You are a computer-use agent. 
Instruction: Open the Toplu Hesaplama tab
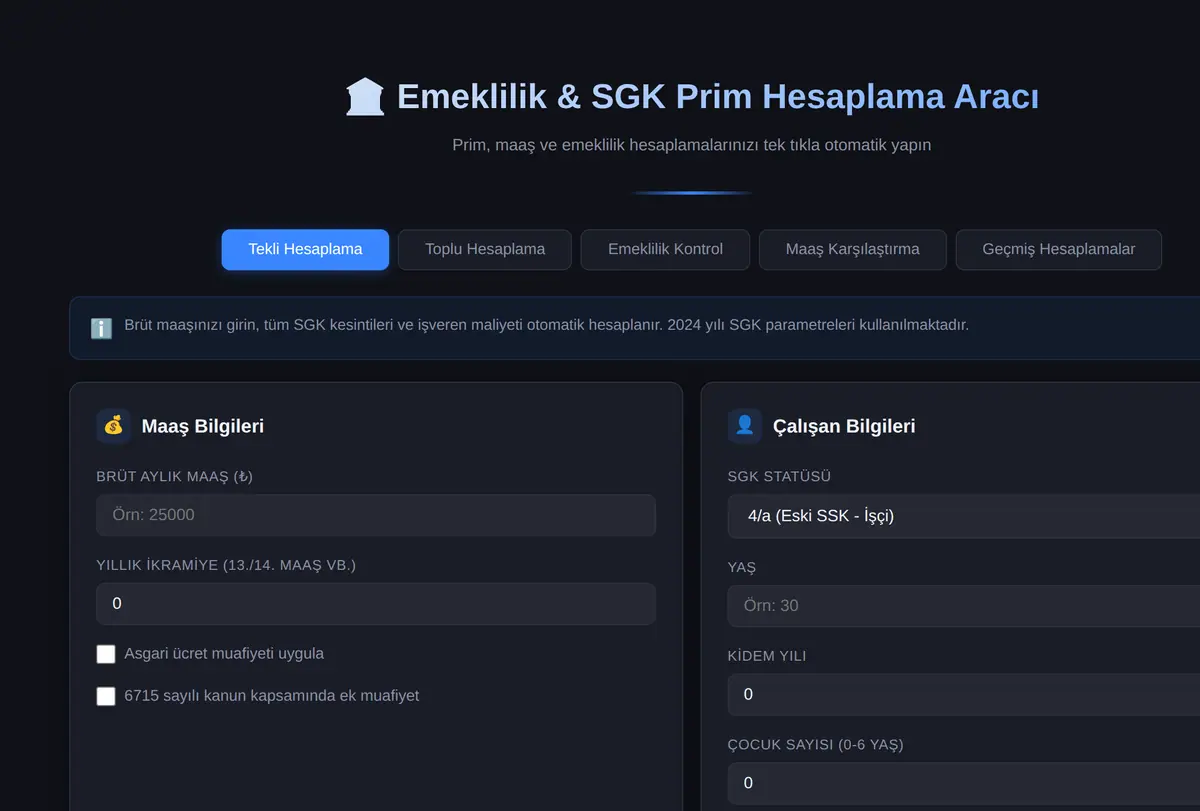pos(485,249)
